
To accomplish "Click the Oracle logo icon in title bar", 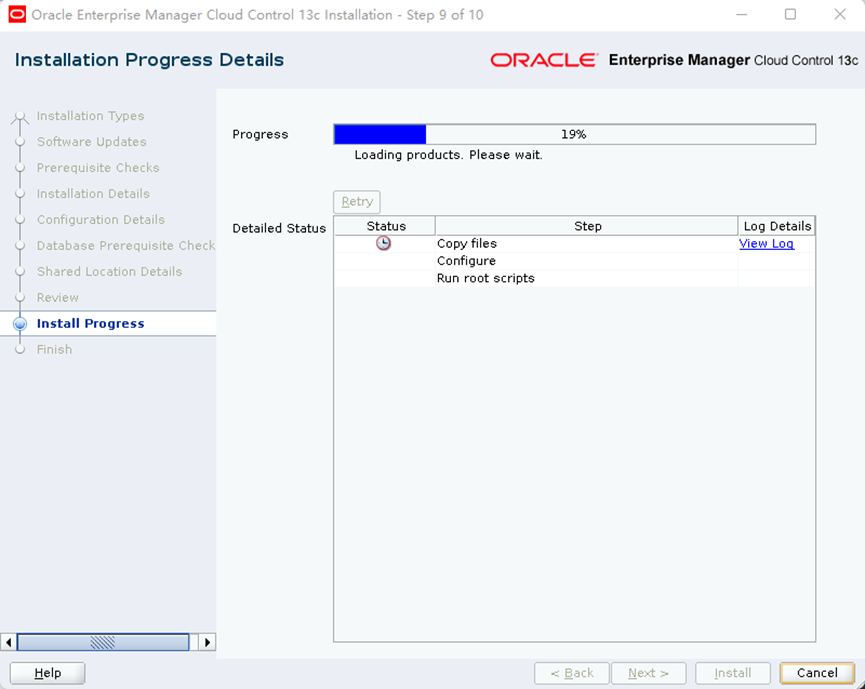I will (x=17, y=14).
